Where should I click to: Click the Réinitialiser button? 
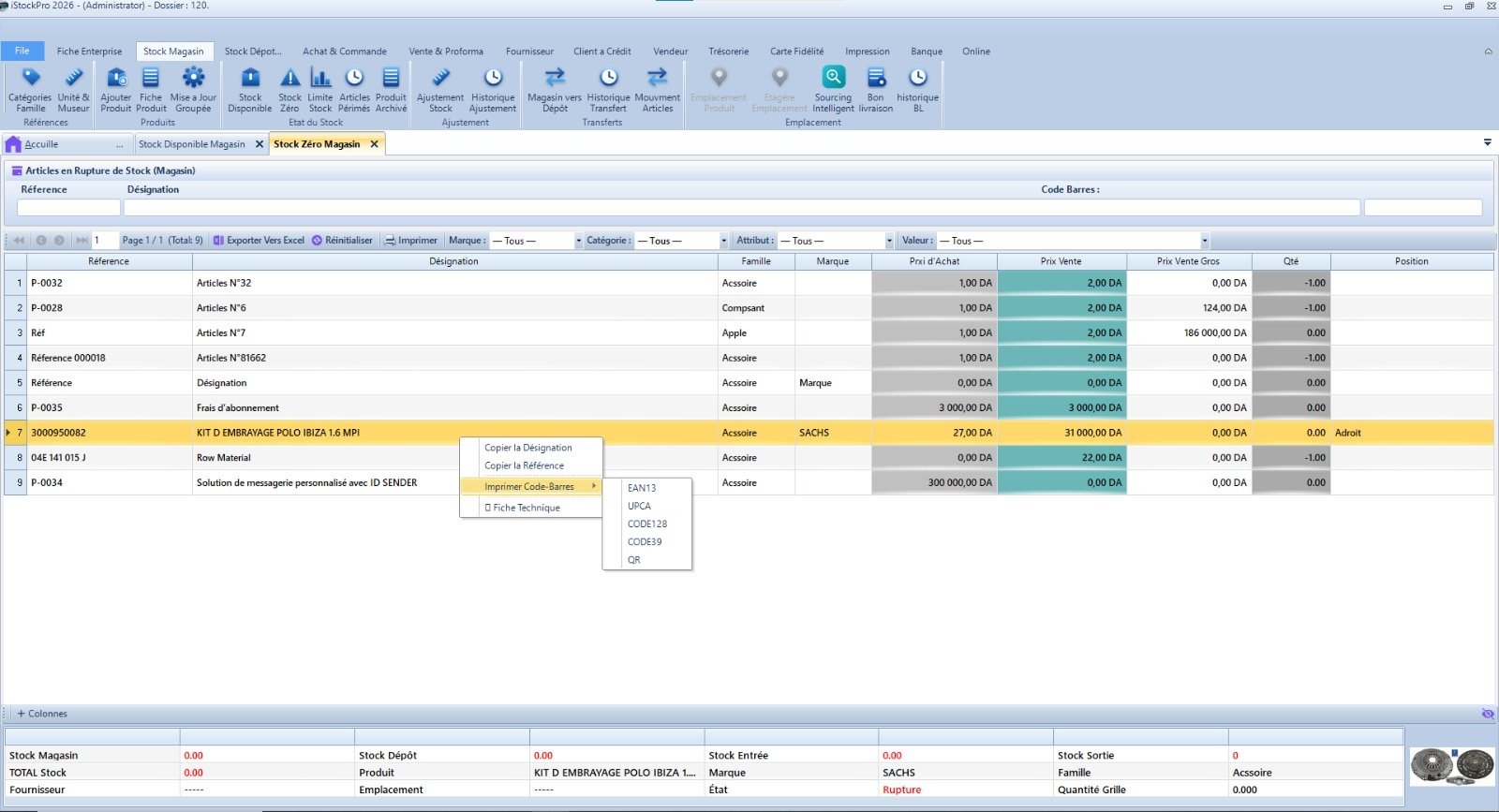pyautogui.click(x=342, y=241)
